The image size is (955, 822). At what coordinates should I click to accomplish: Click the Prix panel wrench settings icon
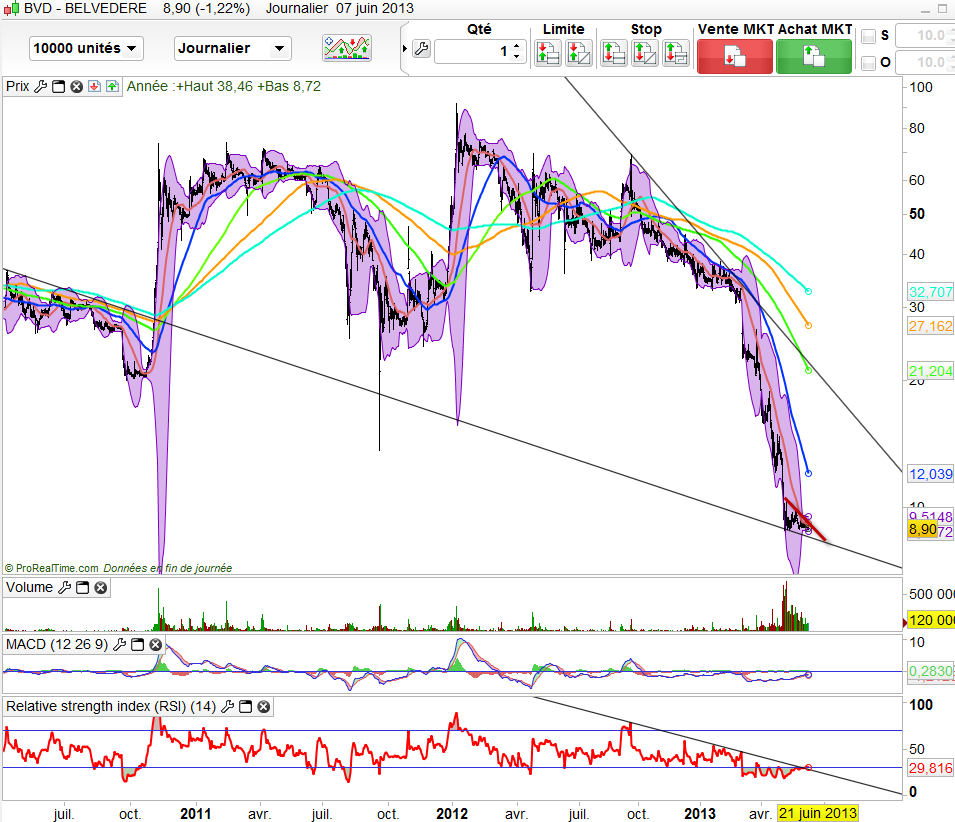(41, 87)
